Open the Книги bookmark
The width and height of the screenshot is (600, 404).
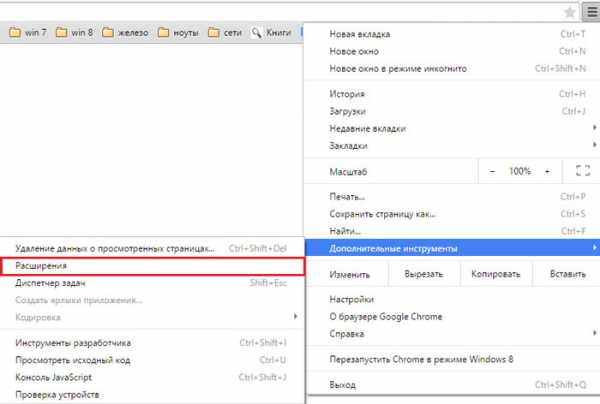[x=271, y=33]
